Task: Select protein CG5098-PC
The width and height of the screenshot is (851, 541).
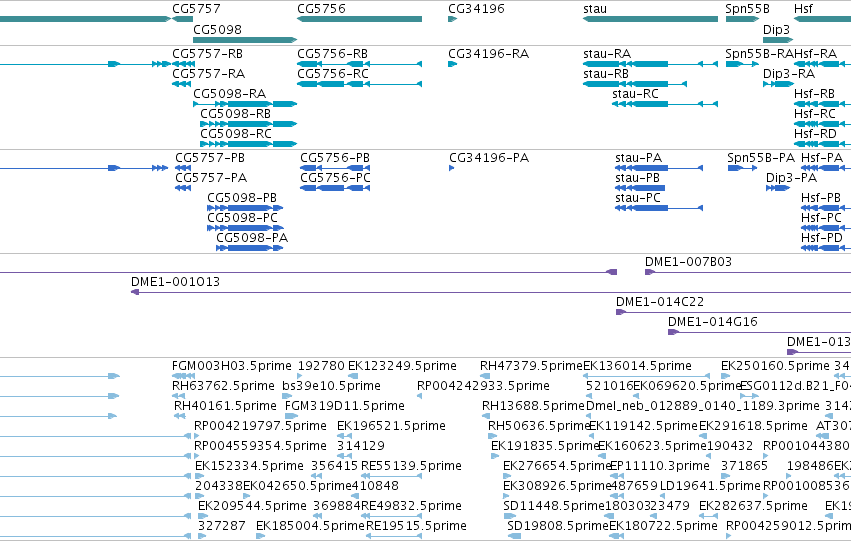Action: (x=242, y=218)
